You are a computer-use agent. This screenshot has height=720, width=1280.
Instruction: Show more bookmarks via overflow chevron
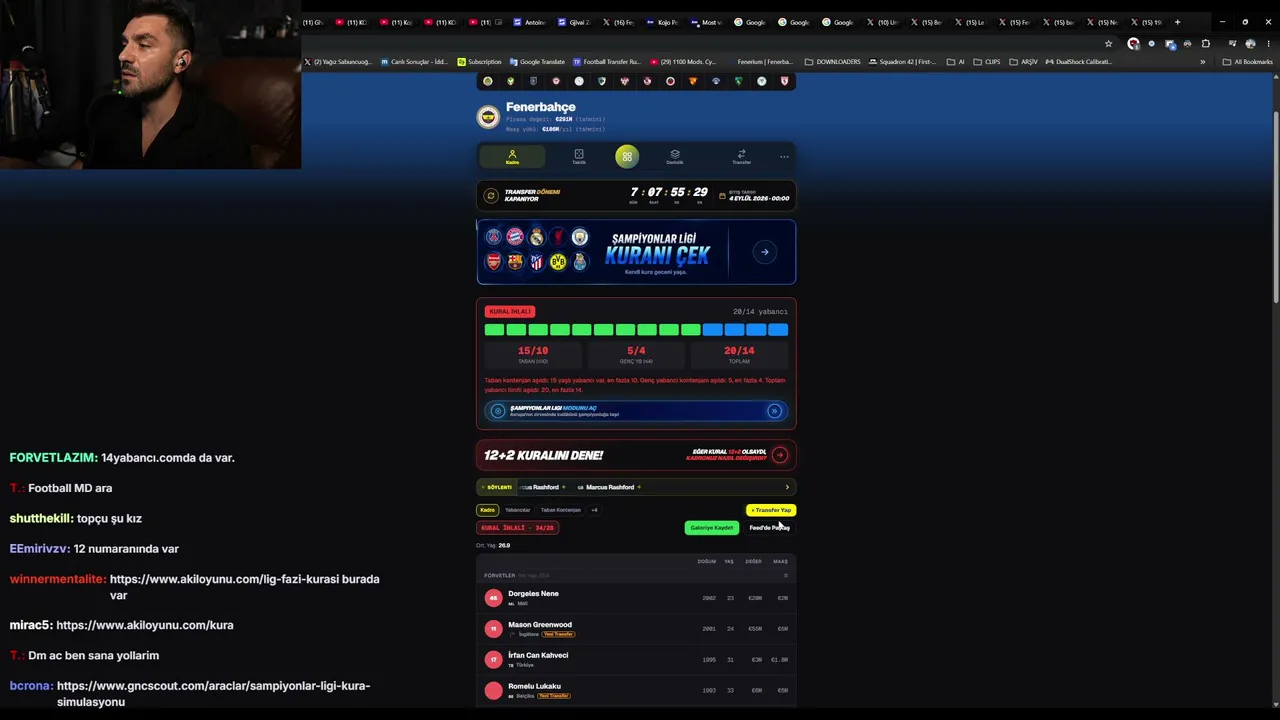tap(1202, 62)
